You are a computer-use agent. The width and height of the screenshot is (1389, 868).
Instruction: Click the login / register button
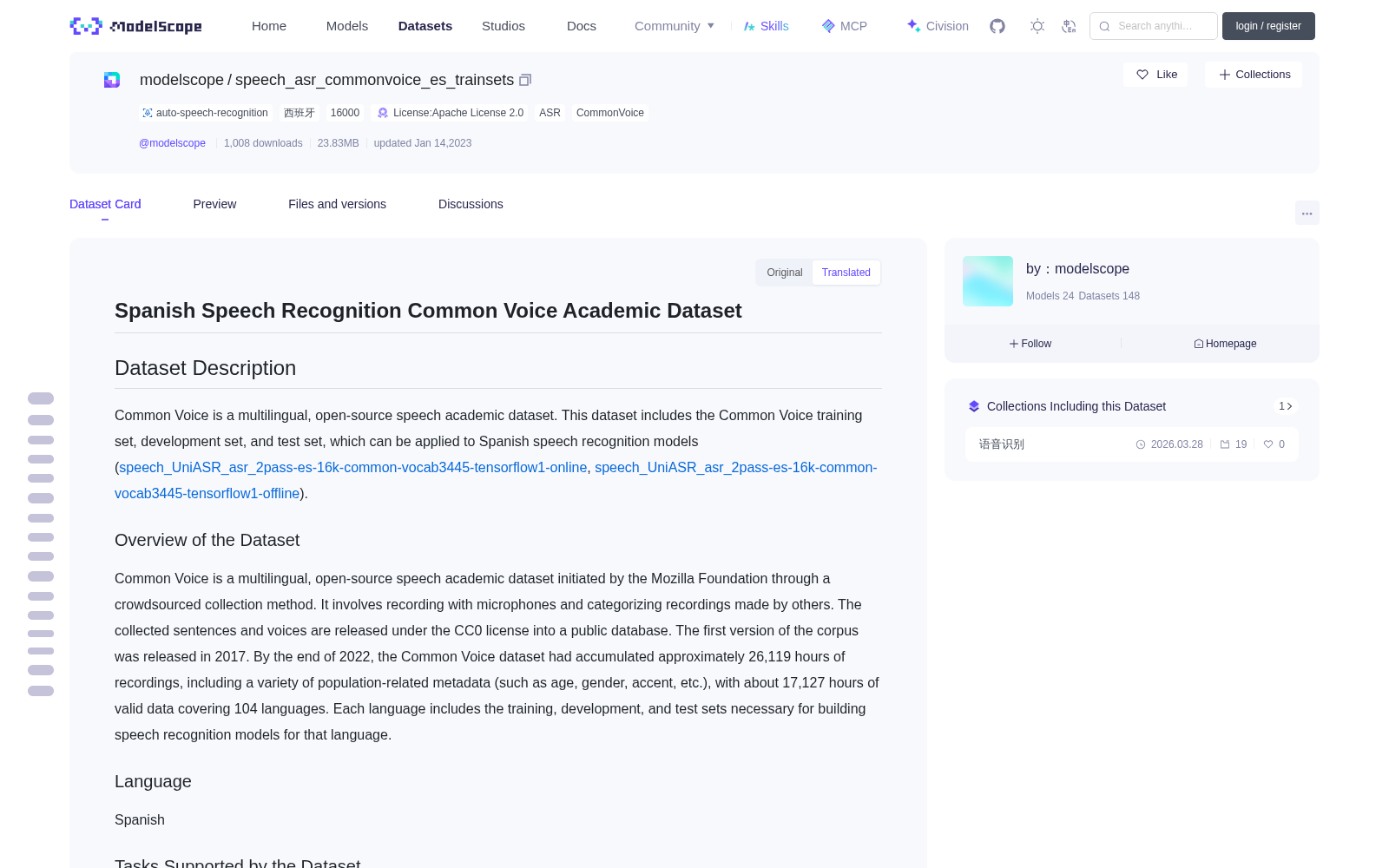1268,26
